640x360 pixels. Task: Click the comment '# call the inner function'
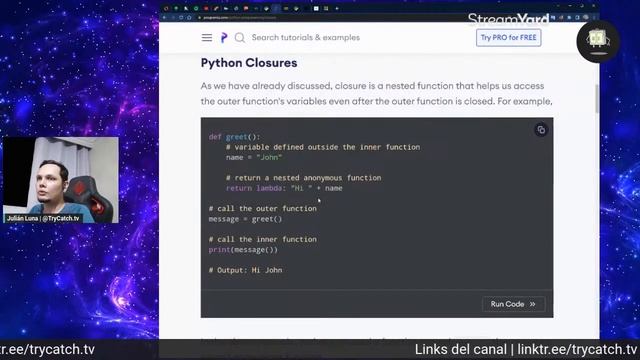pos(262,240)
